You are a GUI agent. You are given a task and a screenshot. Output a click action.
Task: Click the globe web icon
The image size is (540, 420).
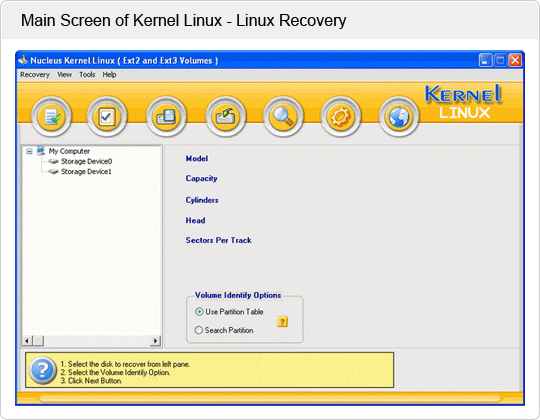(399, 117)
